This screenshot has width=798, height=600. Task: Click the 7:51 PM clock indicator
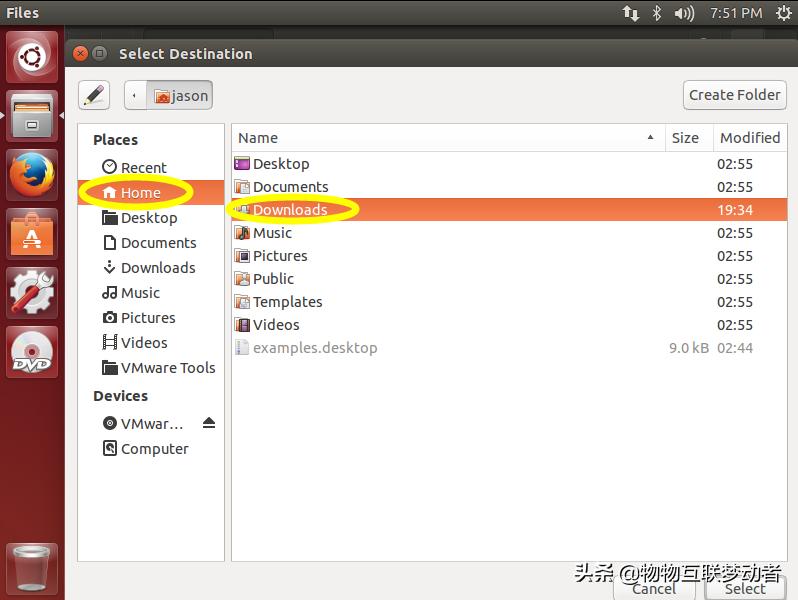[736, 13]
